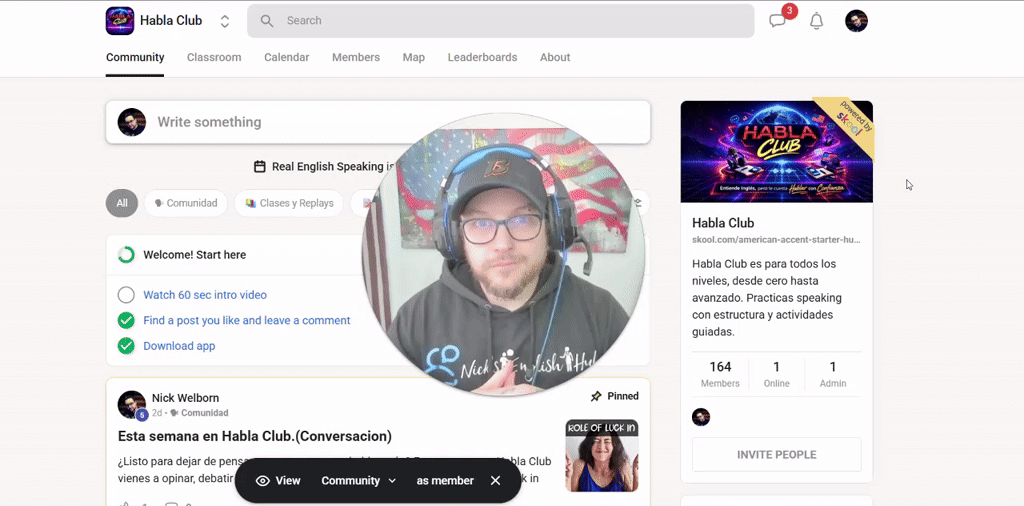Open the notifications bell

(x=816, y=21)
